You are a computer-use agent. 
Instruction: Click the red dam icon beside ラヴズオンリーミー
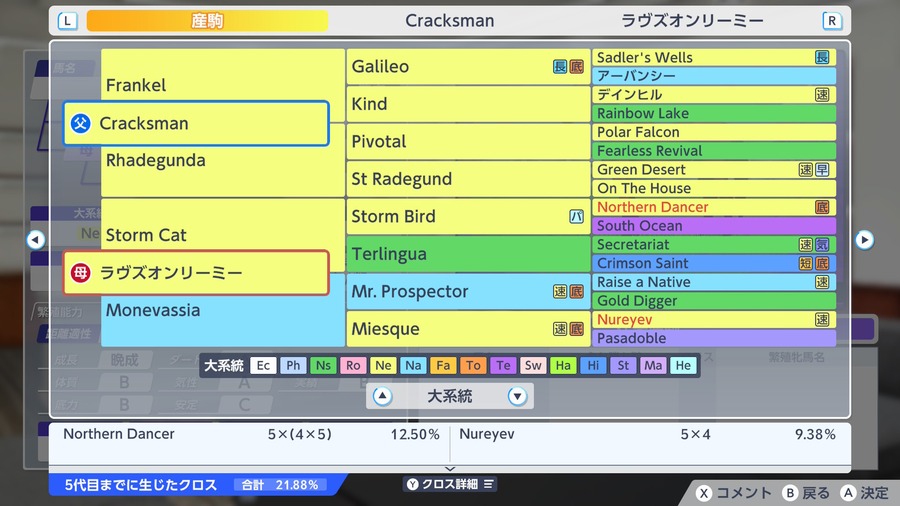tap(80, 273)
